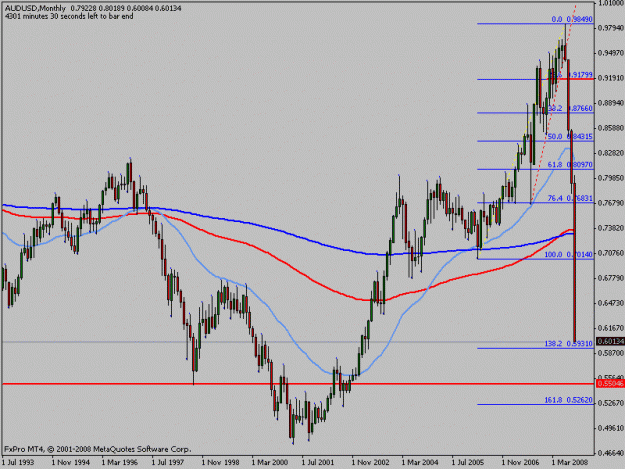This screenshot has width=625, height=469.
Task: Select the Fibonacci 138.2 level label 0.59310
Action: tap(569, 343)
